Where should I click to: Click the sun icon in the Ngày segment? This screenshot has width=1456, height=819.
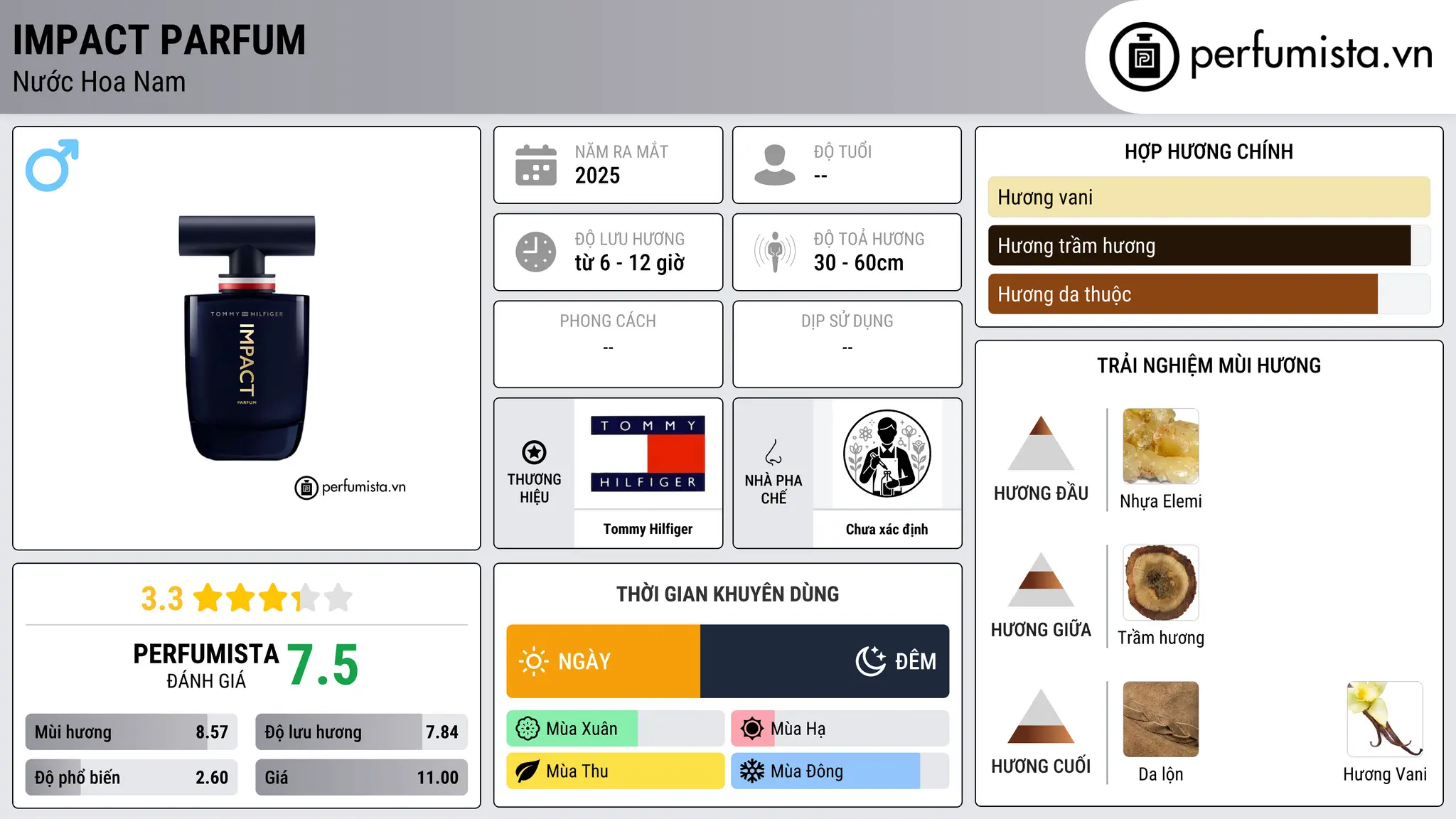point(533,661)
